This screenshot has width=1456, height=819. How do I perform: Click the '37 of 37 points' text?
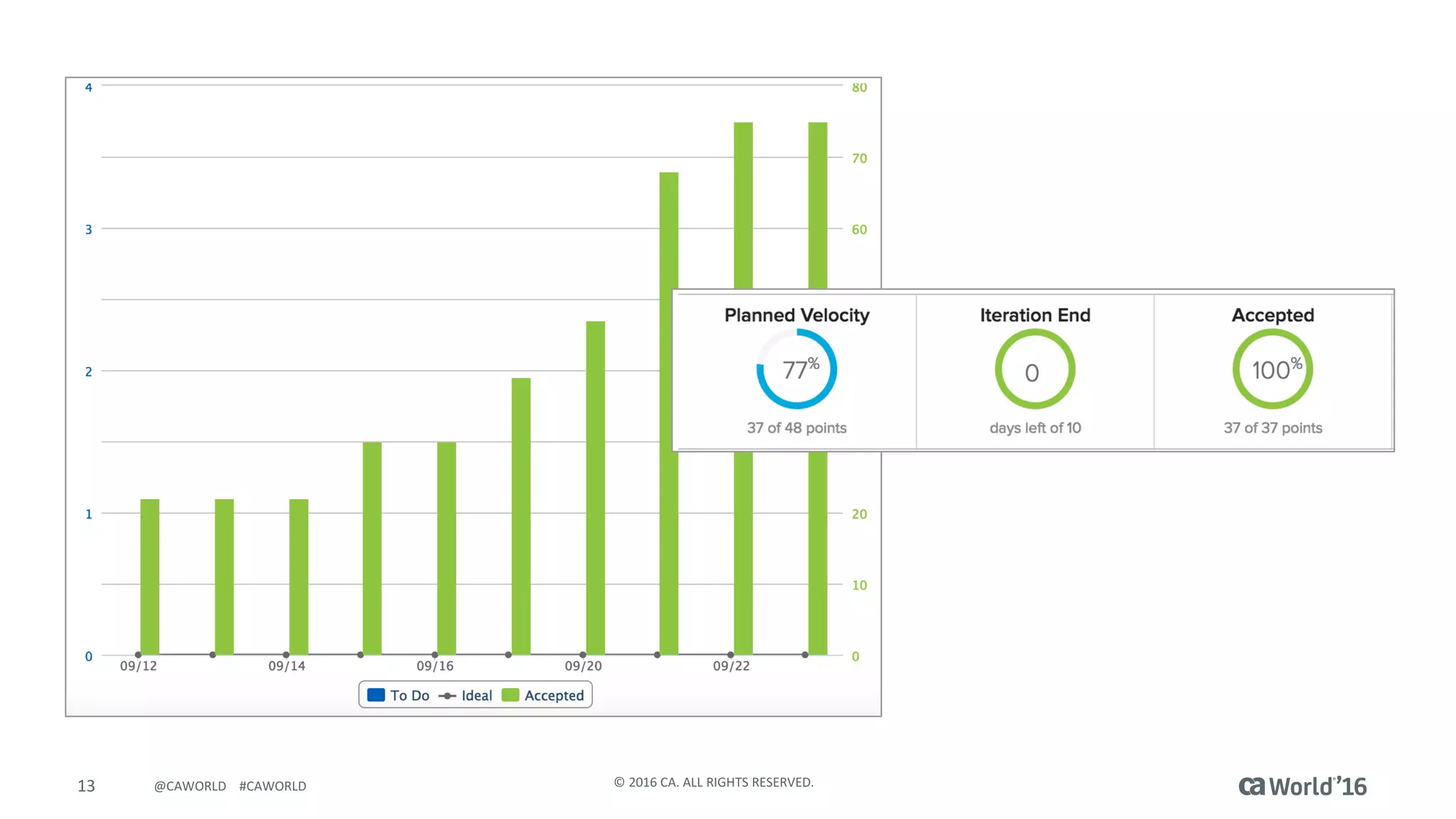(x=1273, y=428)
